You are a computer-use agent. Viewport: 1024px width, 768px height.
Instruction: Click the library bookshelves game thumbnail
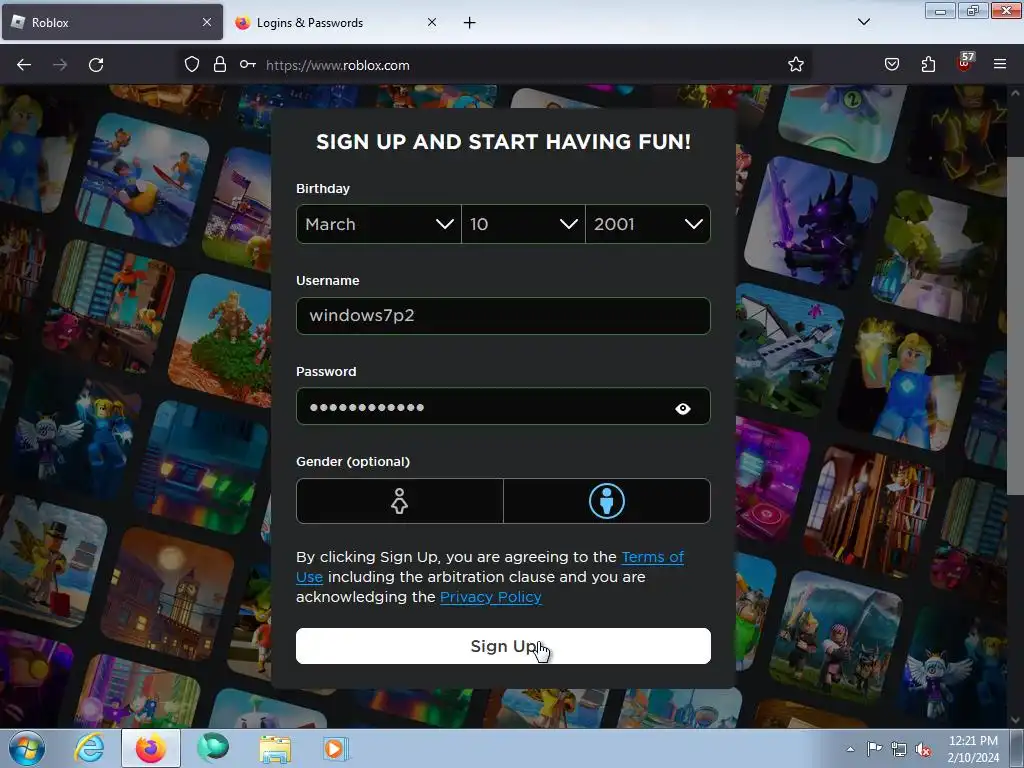869,511
